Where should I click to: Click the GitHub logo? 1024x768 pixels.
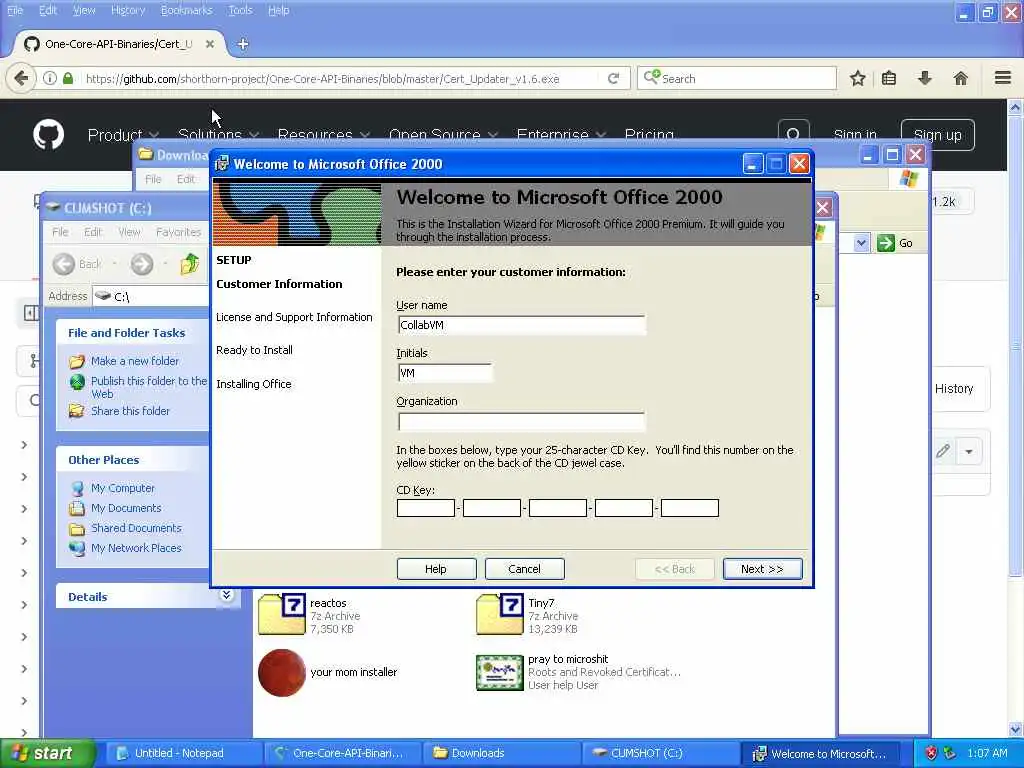coord(48,135)
